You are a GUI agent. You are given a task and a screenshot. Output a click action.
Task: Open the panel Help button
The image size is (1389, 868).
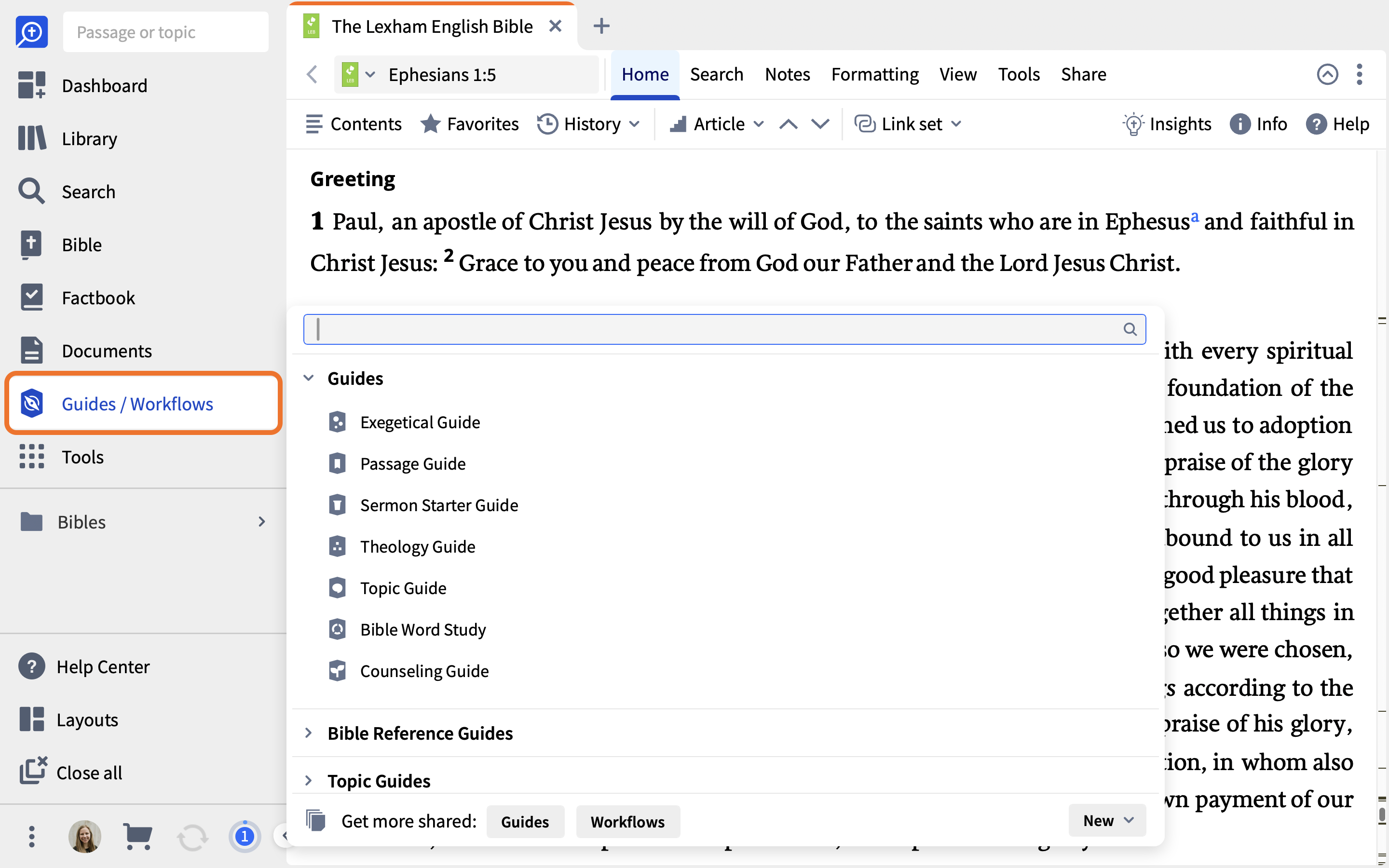[x=1338, y=124]
